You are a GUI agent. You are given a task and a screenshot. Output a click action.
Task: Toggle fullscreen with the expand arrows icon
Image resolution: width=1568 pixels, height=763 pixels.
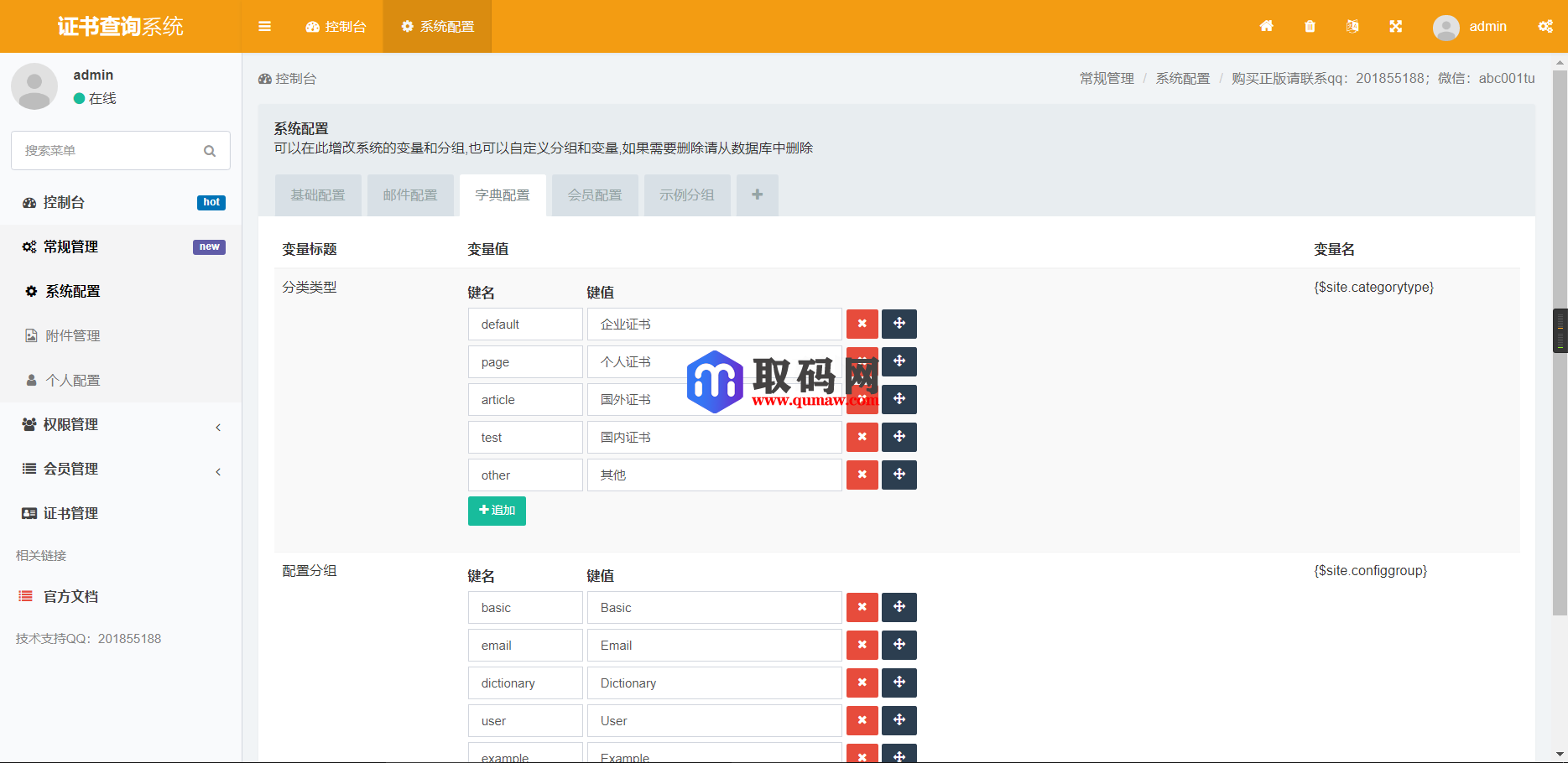[1395, 26]
